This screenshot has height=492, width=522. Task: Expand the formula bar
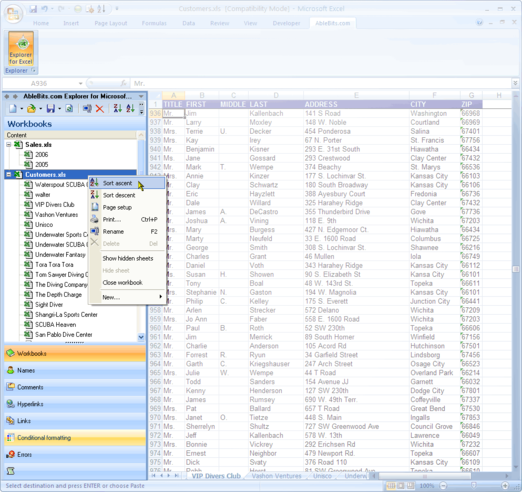[x=515, y=83]
